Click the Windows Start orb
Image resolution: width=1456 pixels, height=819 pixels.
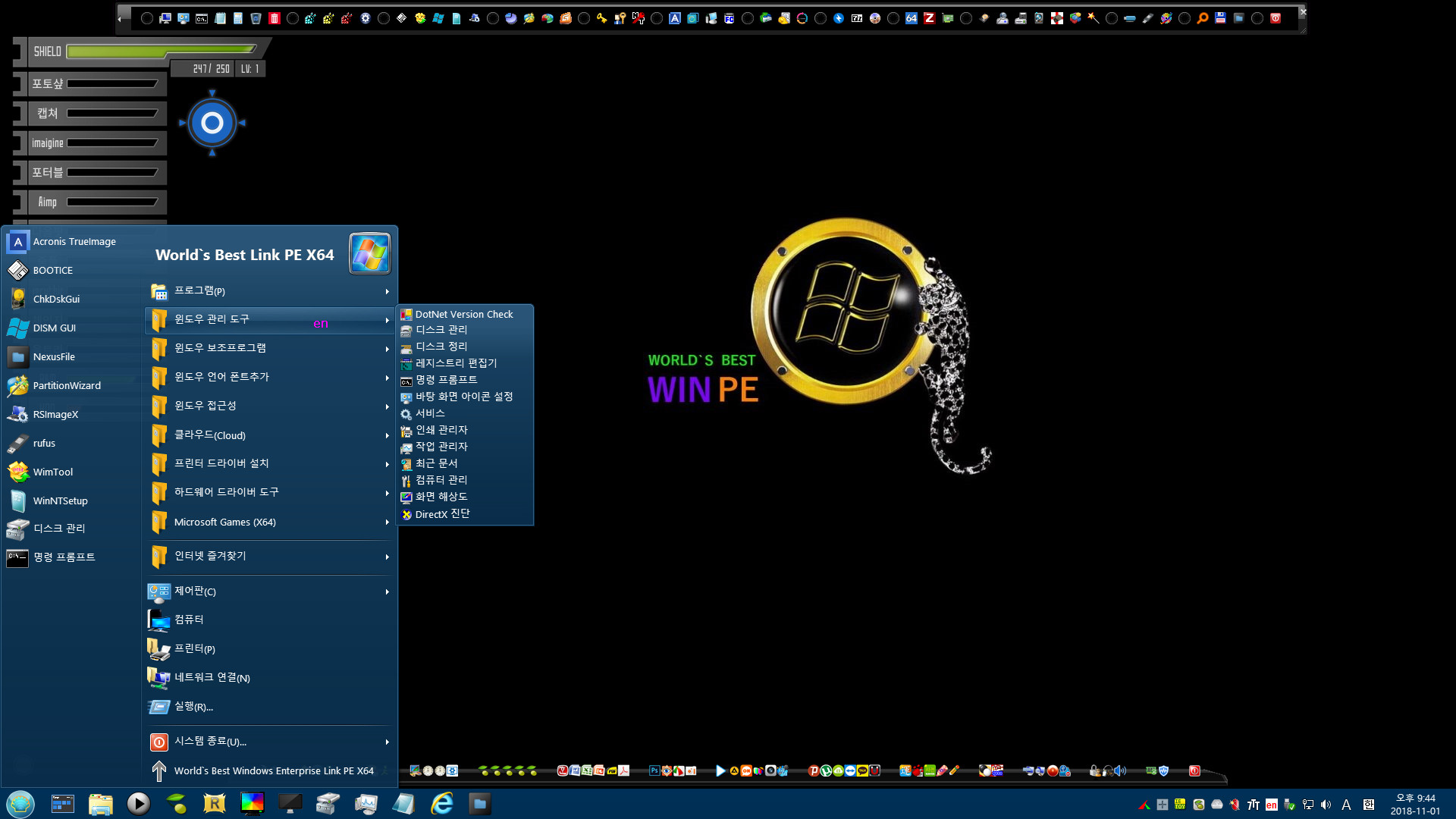(20, 803)
